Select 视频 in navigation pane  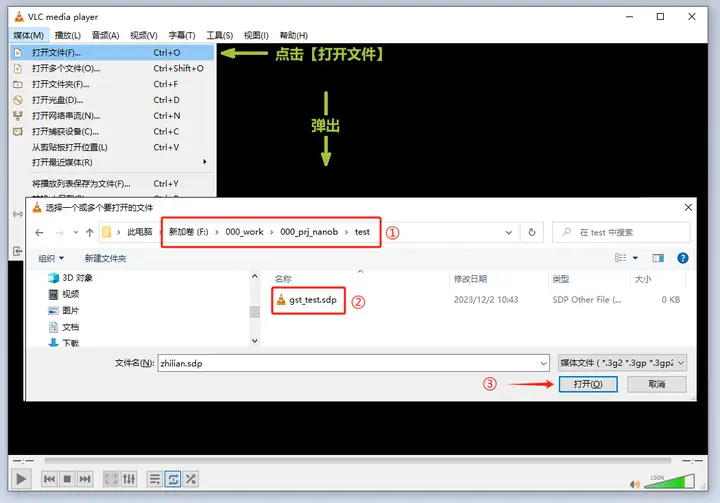coord(64,294)
